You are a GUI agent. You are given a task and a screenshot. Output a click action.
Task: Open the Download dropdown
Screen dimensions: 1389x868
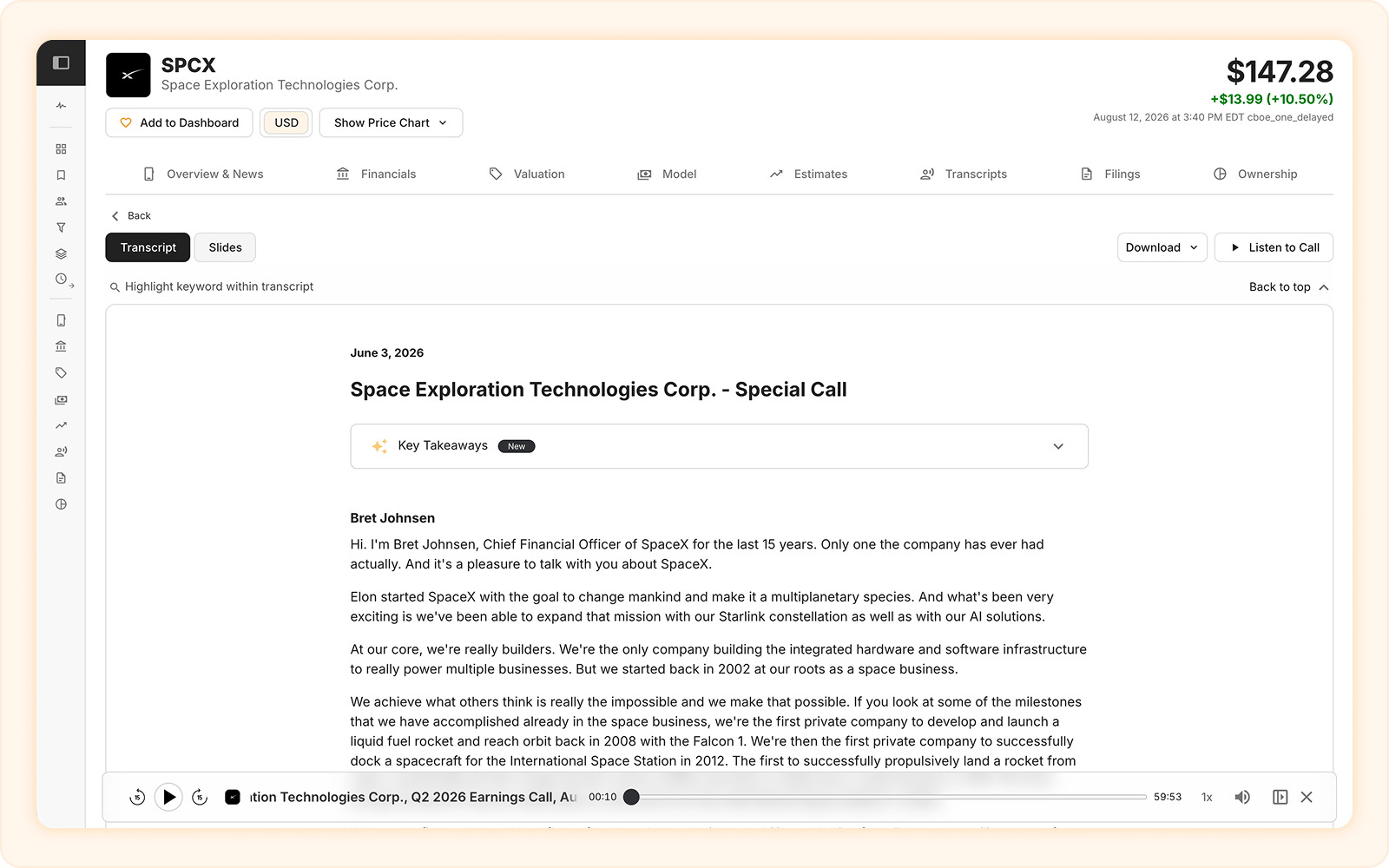coord(1162,247)
